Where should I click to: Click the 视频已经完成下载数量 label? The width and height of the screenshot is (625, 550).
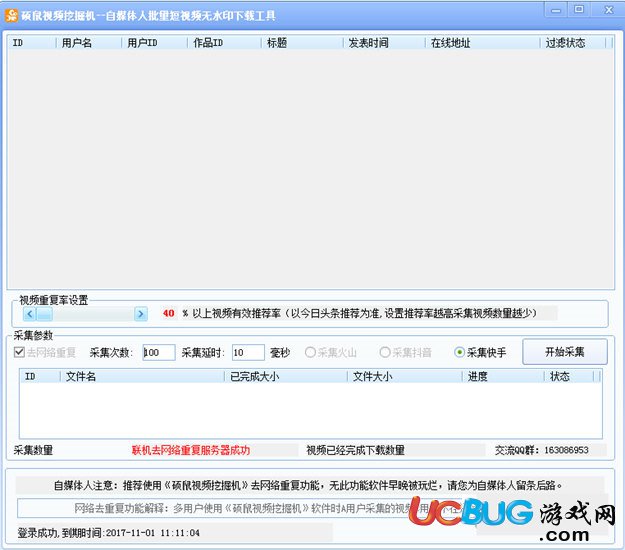click(x=356, y=450)
